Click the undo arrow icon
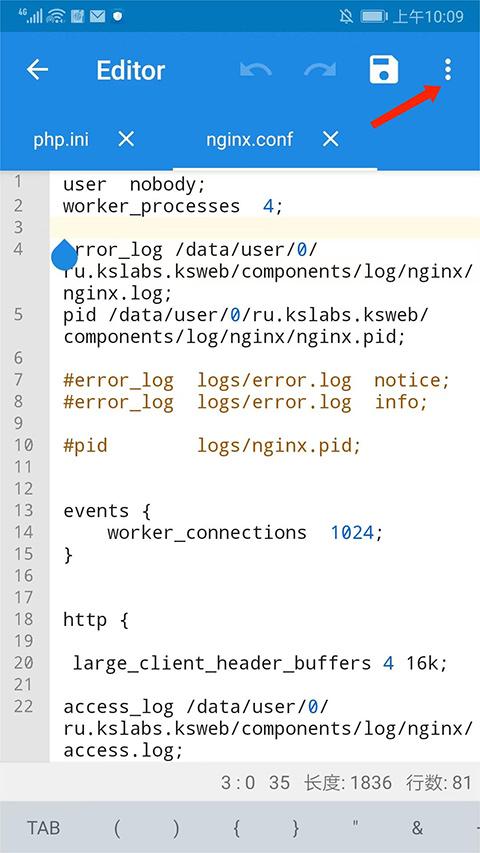The width and height of the screenshot is (480, 853). tap(256, 70)
